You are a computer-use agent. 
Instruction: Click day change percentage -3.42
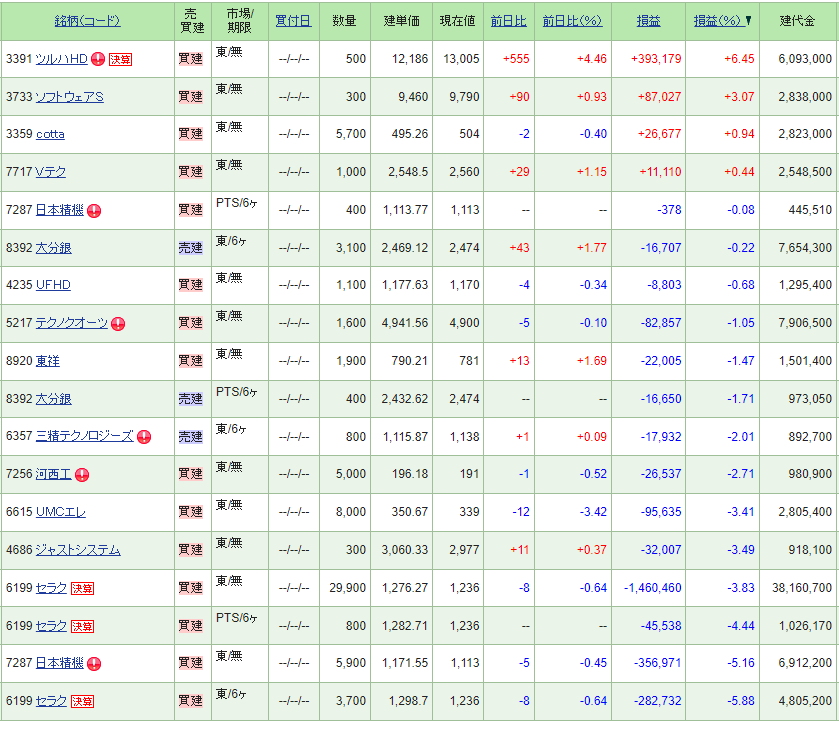click(593, 512)
